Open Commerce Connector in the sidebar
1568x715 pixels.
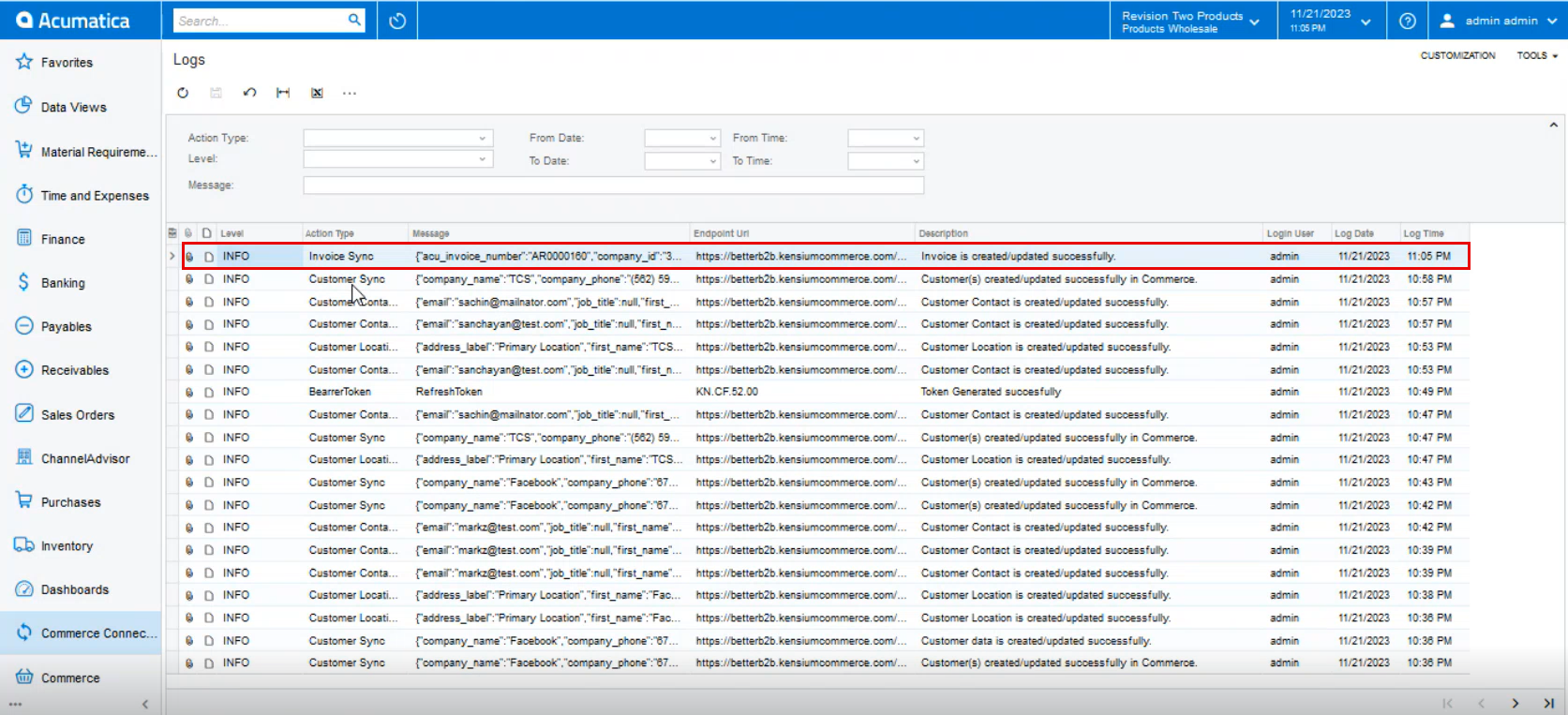pyautogui.click(x=81, y=633)
